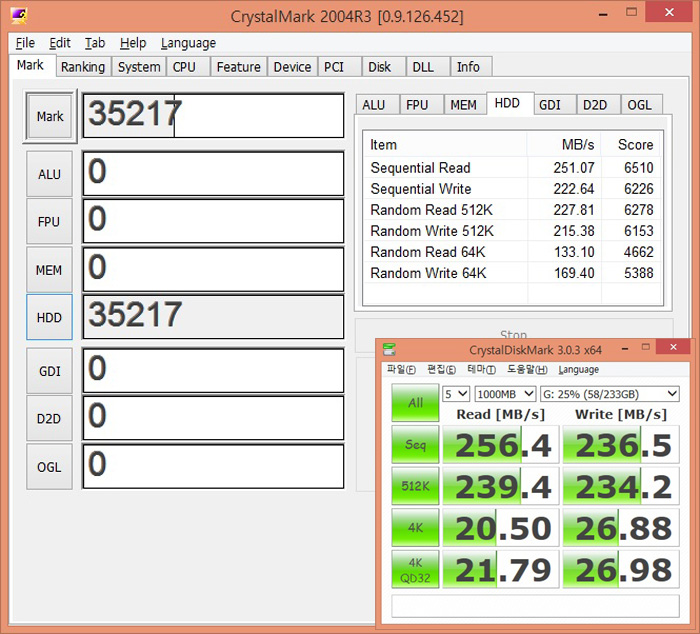Run the 4K QD32 test
The width and height of the screenshot is (700, 634).
pos(415,569)
